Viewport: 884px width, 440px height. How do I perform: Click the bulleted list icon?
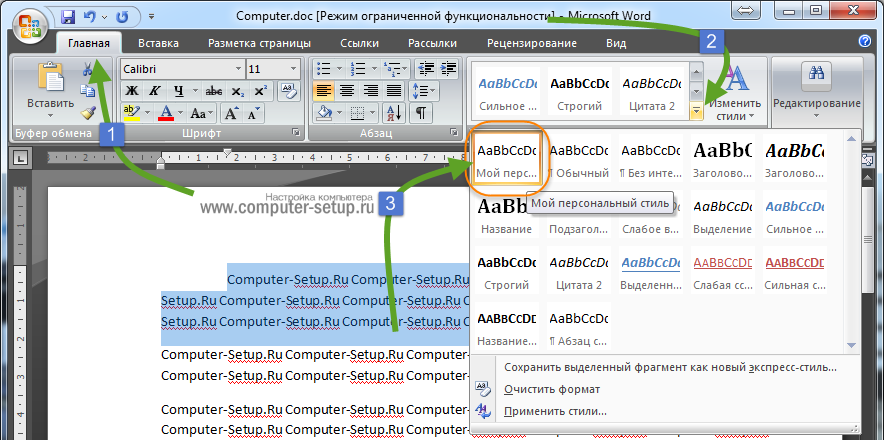[x=324, y=69]
